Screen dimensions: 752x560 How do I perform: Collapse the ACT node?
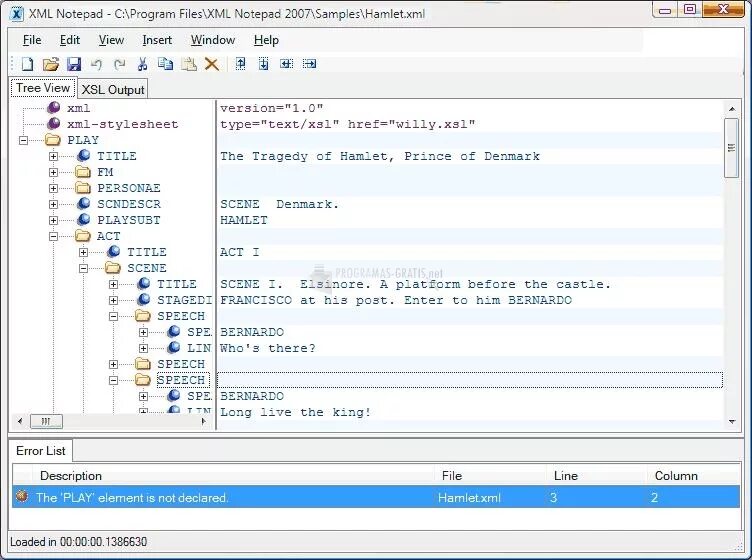[x=53, y=236]
